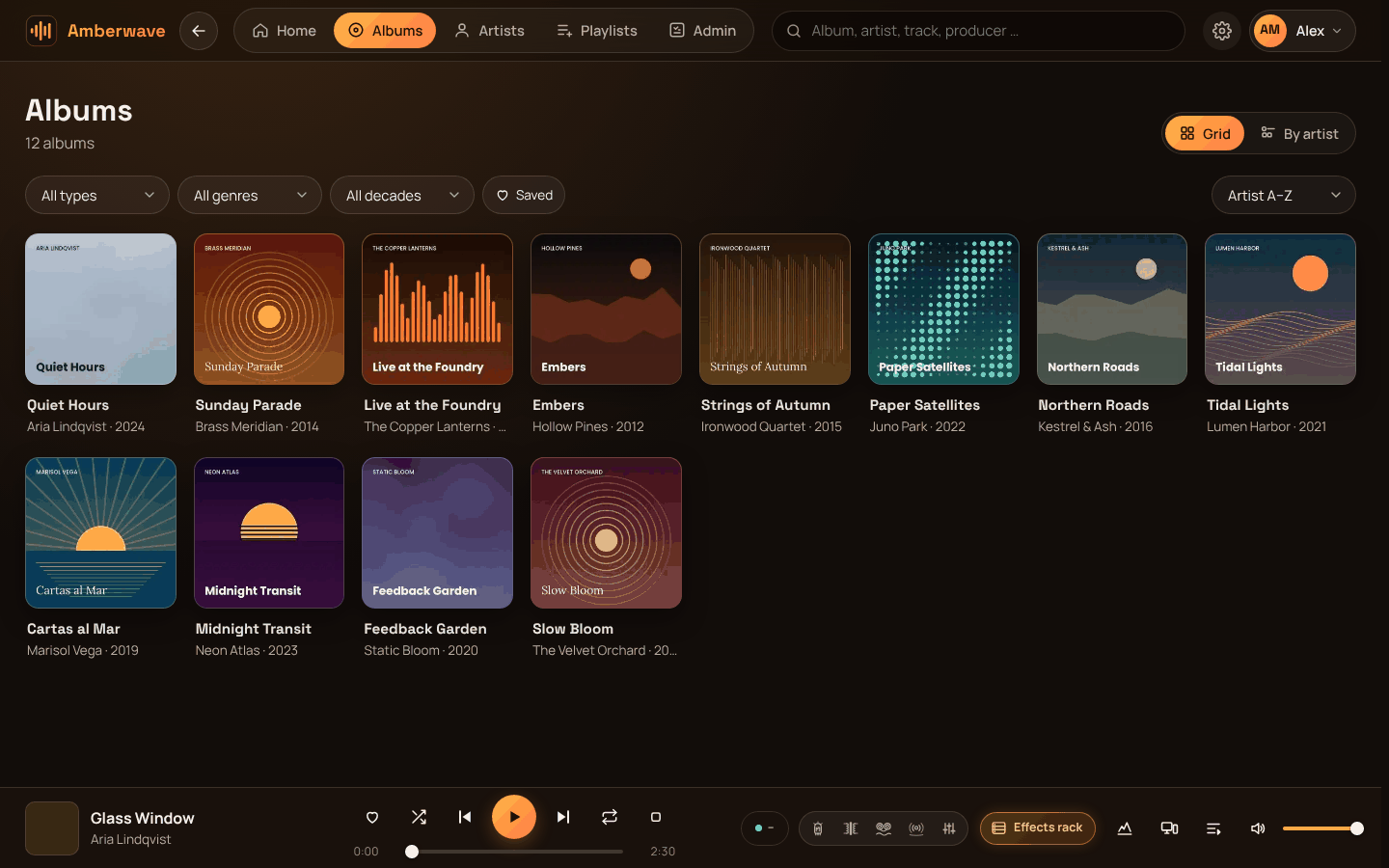Image resolution: width=1389 pixels, height=868 pixels.
Task: Click the status indicator pill with teal dot
Action: tap(765, 828)
